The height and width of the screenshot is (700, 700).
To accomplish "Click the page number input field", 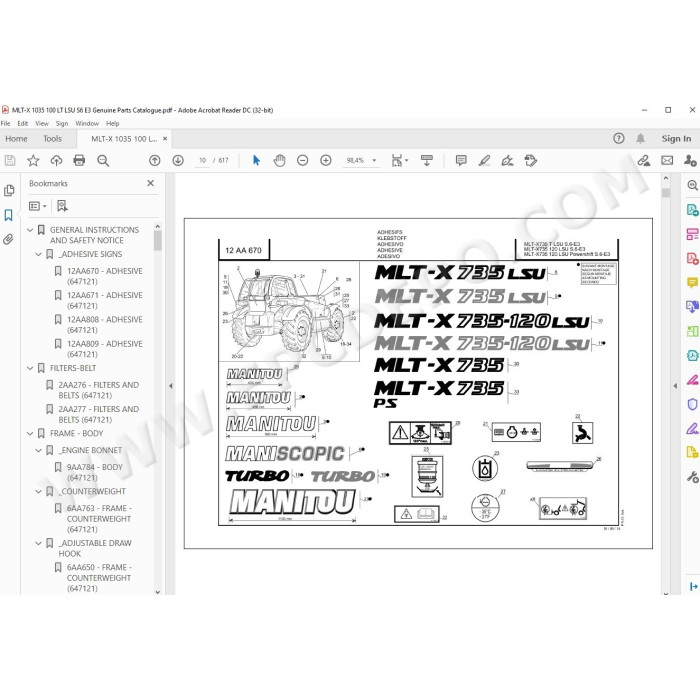I will tap(203, 160).
